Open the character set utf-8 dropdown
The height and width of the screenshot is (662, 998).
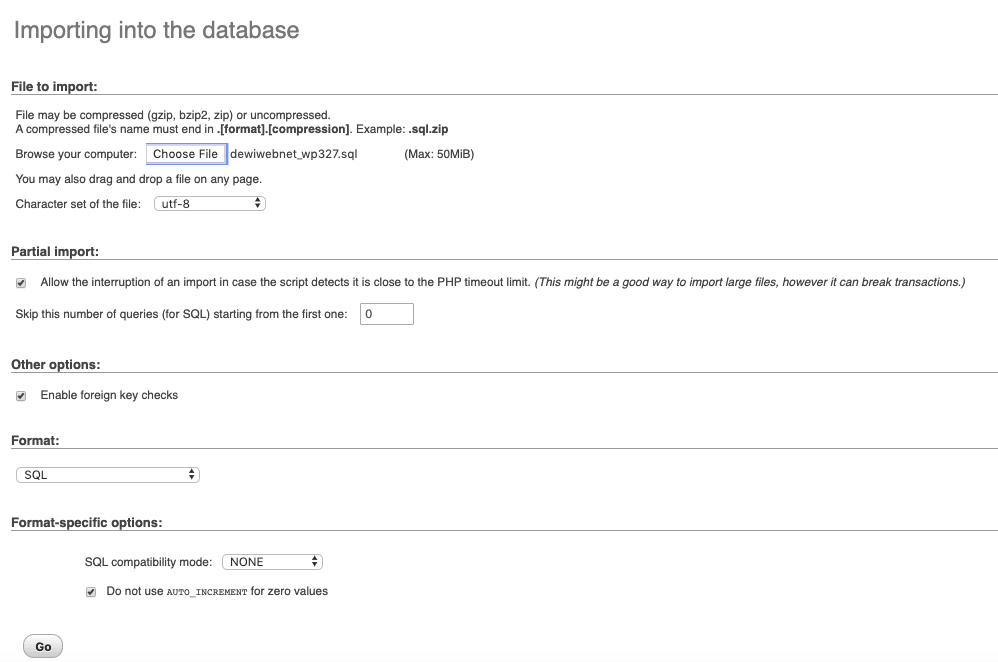209,203
